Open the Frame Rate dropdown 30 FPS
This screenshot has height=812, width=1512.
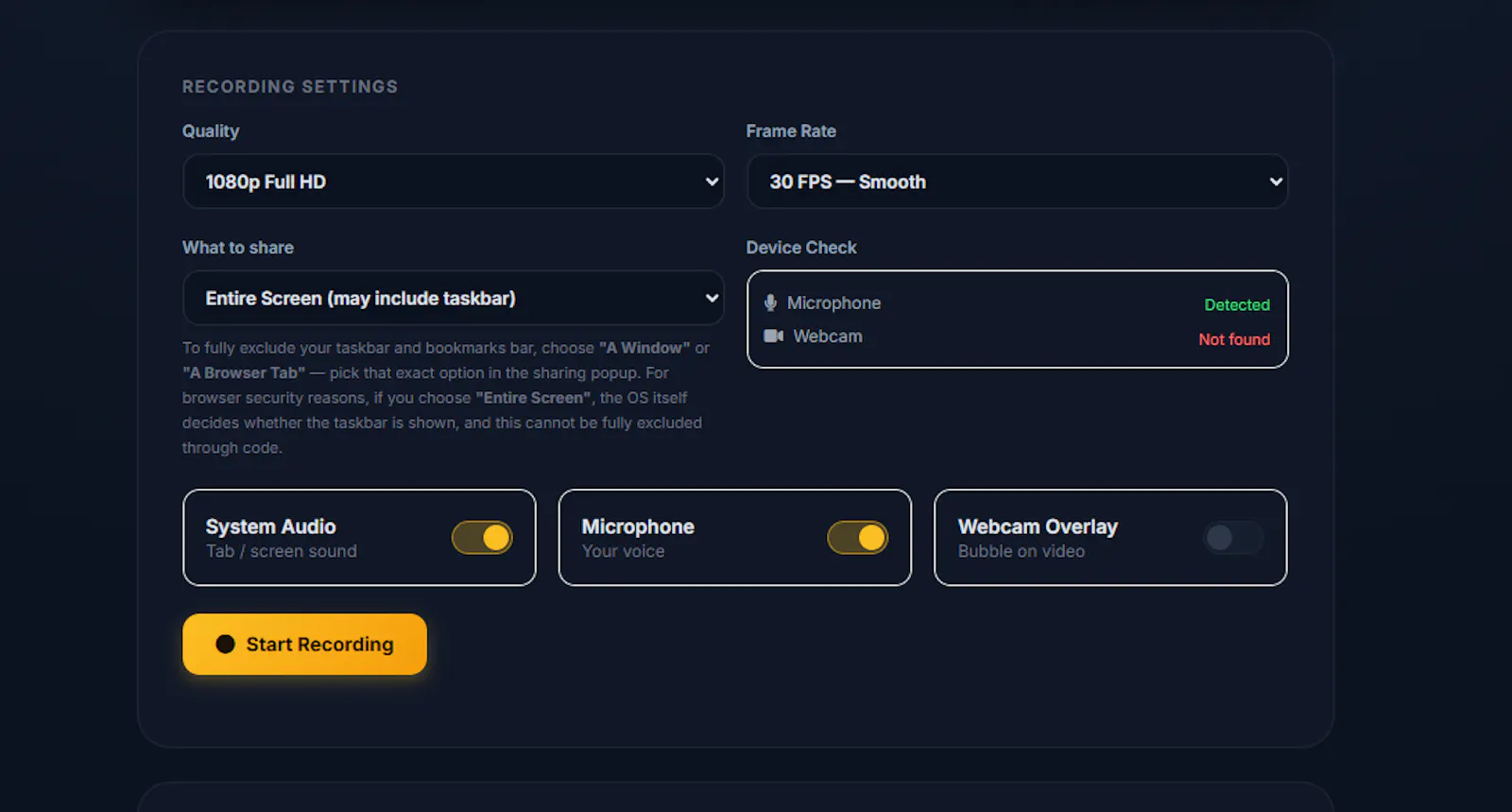(1018, 181)
